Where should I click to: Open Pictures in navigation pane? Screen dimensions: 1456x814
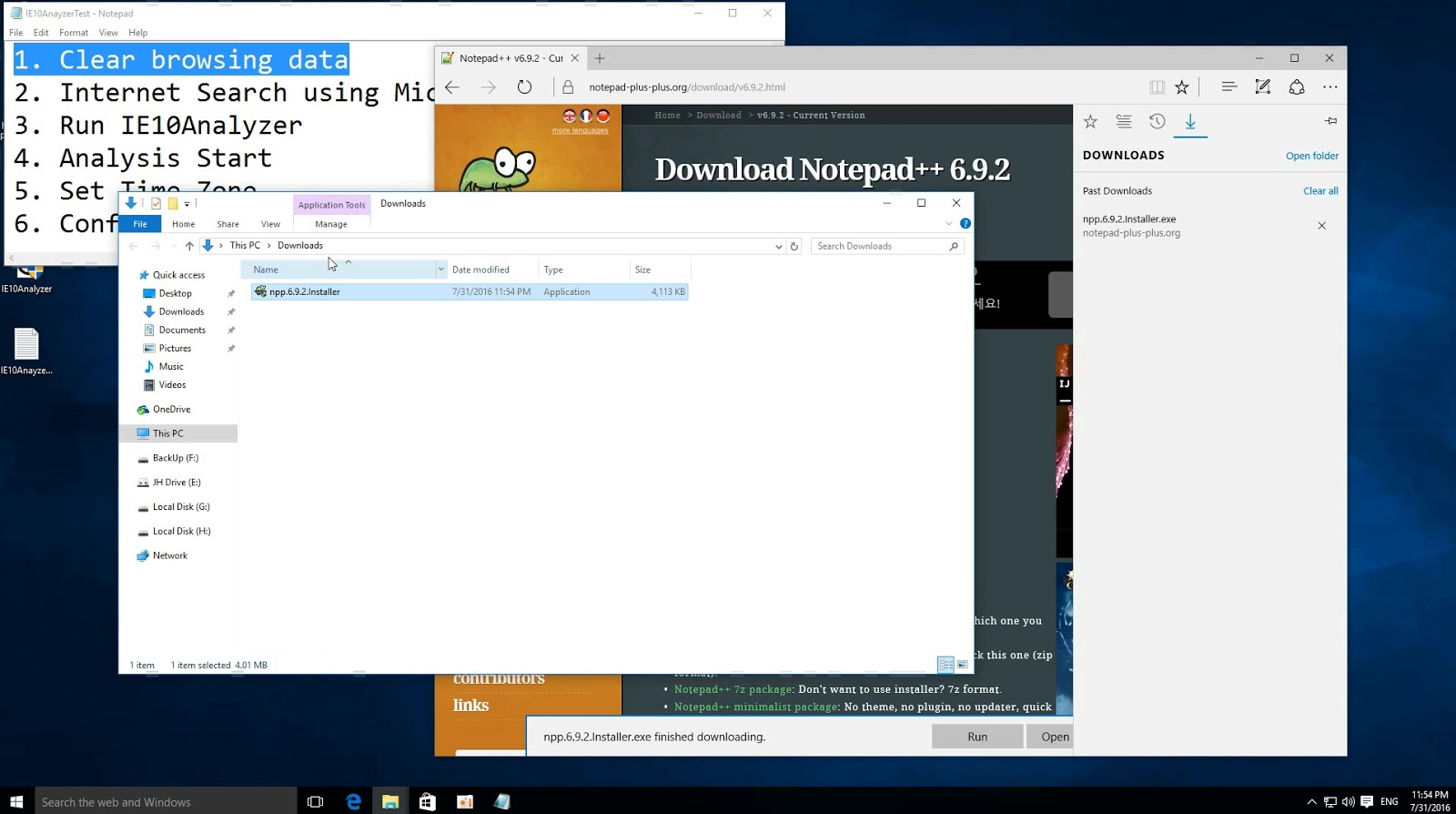[x=175, y=348]
